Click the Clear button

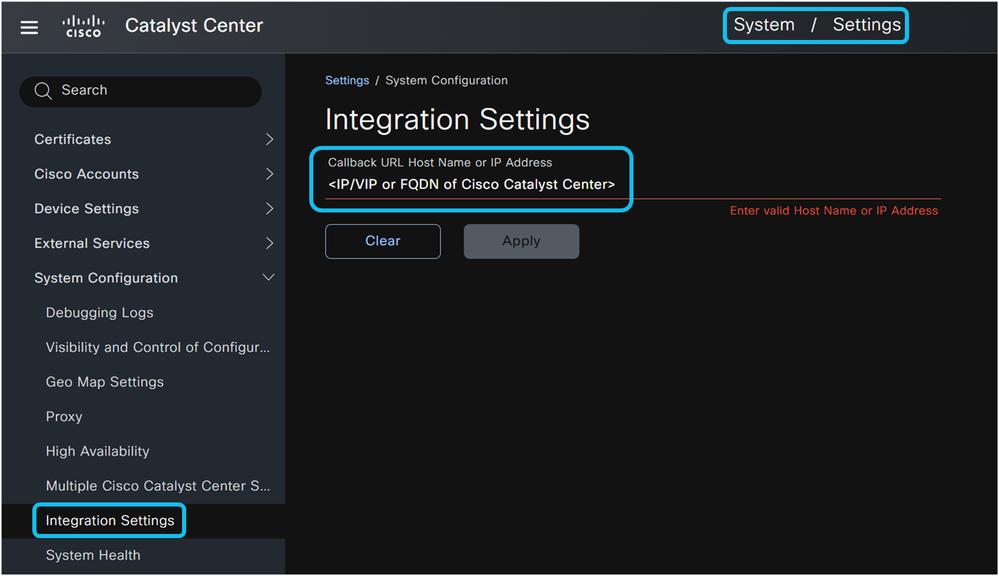[382, 241]
